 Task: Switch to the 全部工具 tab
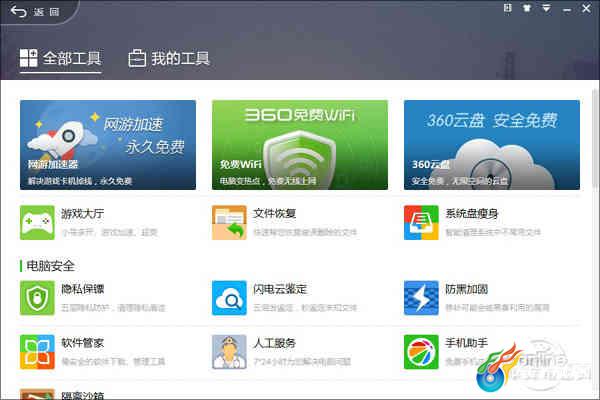(60, 59)
